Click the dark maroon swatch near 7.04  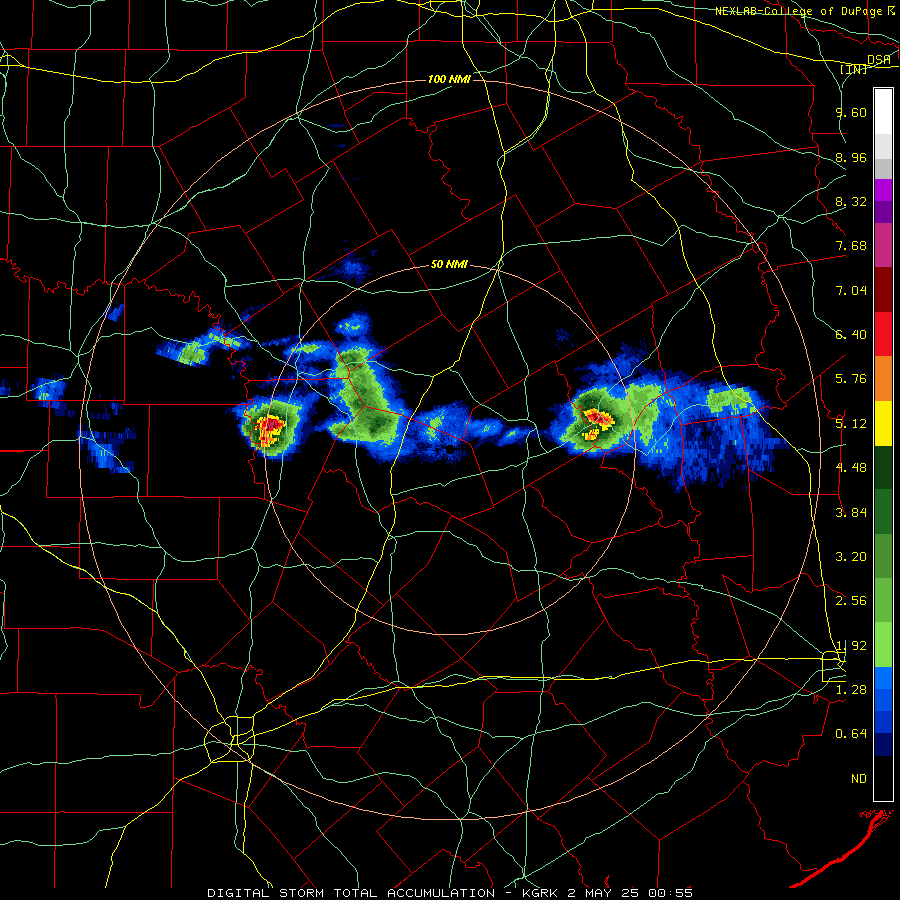coord(883,290)
